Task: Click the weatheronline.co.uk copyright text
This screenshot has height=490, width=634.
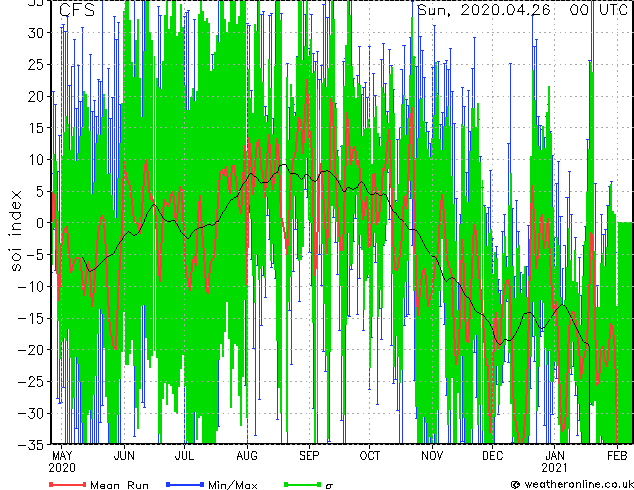Action: tap(572, 484)
